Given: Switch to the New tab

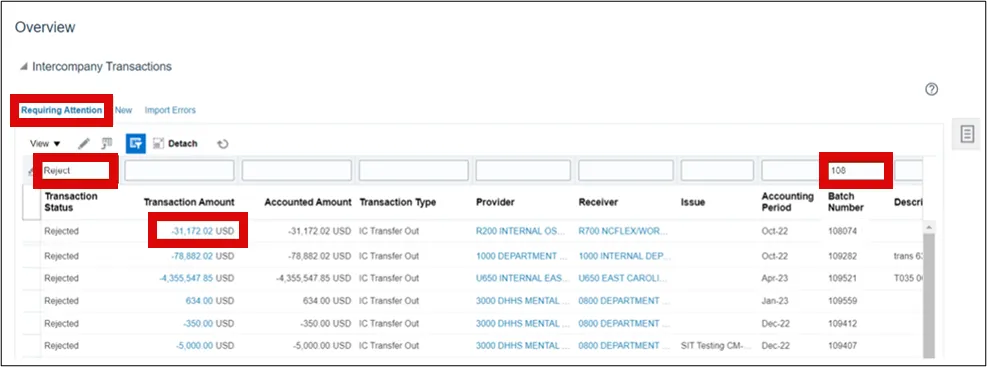Looking at the screenshot, I should coord(123,110).
